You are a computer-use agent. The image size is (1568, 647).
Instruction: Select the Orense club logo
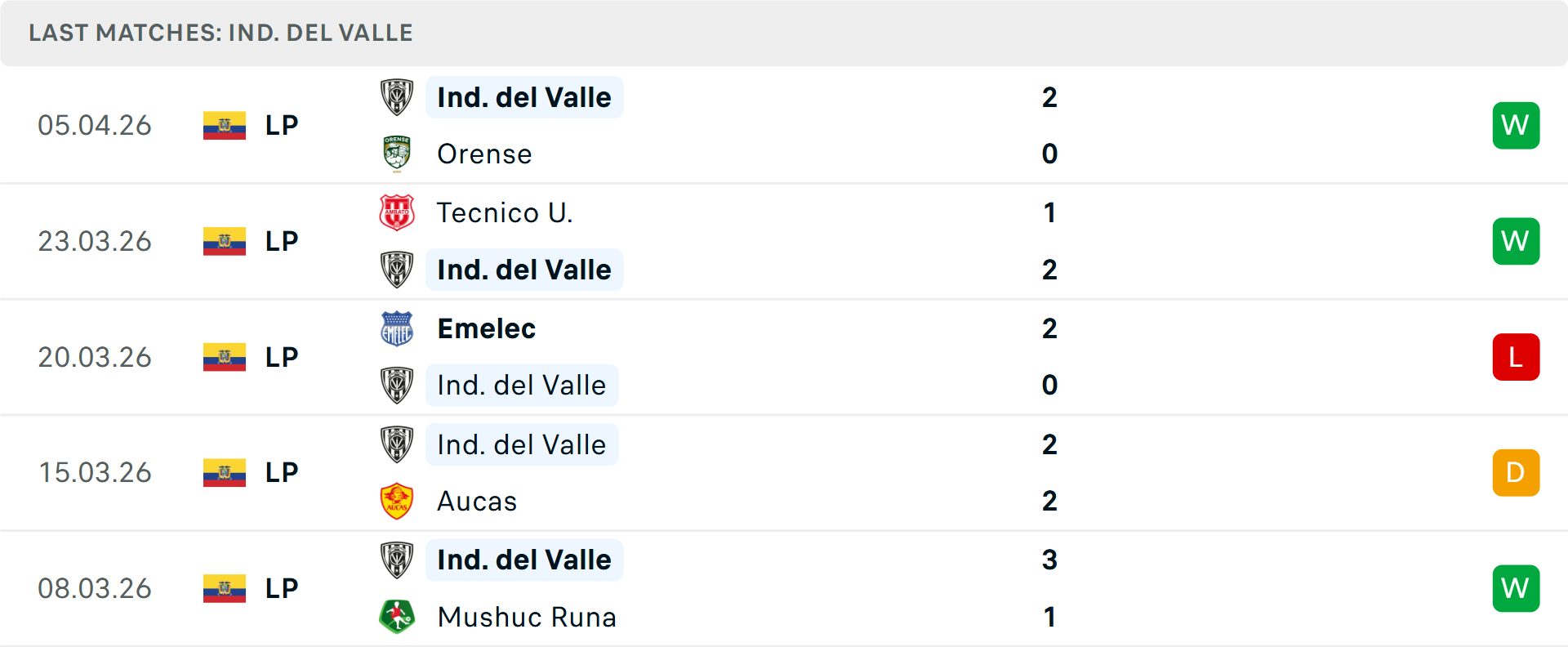coord(398,154)
